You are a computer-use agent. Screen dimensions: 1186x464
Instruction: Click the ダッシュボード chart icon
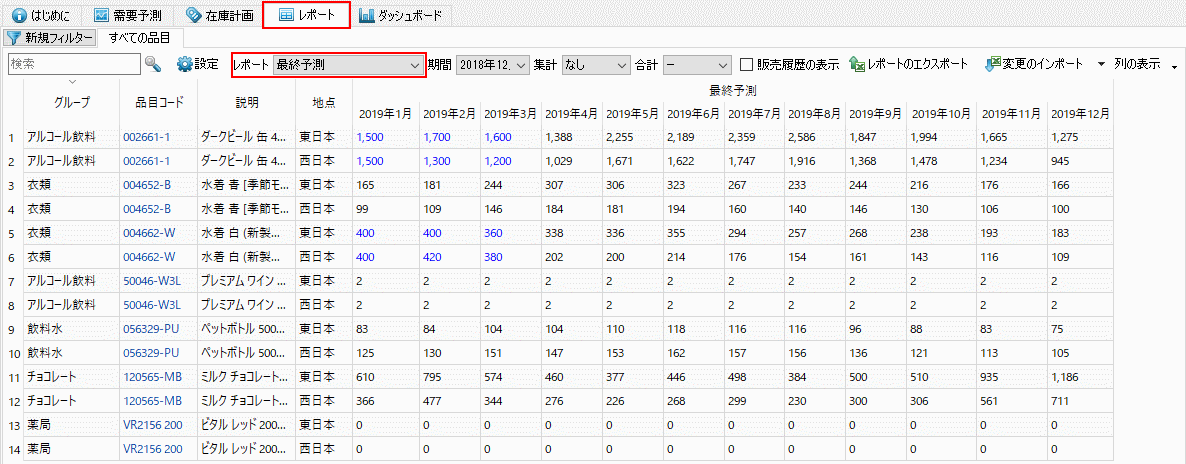point(367,16)
